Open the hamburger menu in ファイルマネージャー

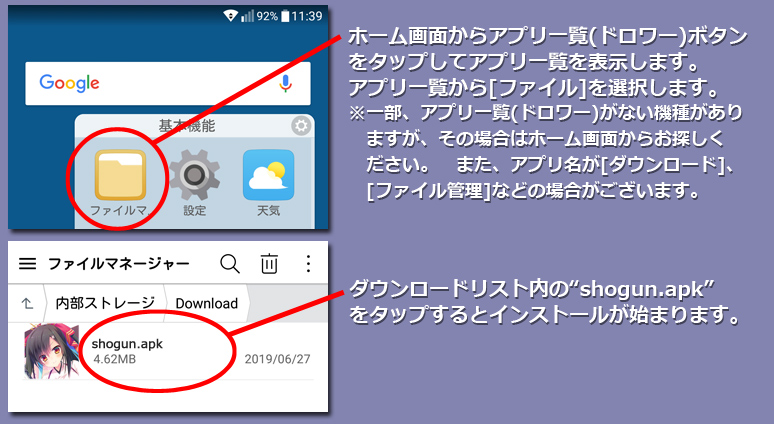[28, 264]
